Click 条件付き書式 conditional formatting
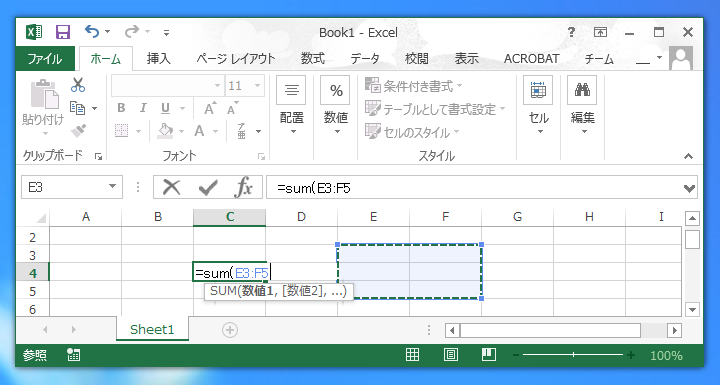This screenshot has width=720, height=385. coord(413,85)
